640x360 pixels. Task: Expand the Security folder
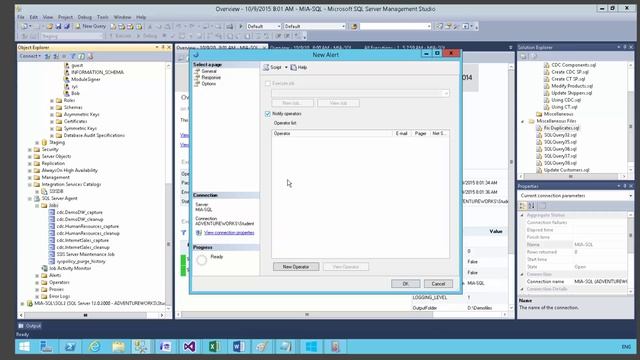tap(30, 149)
